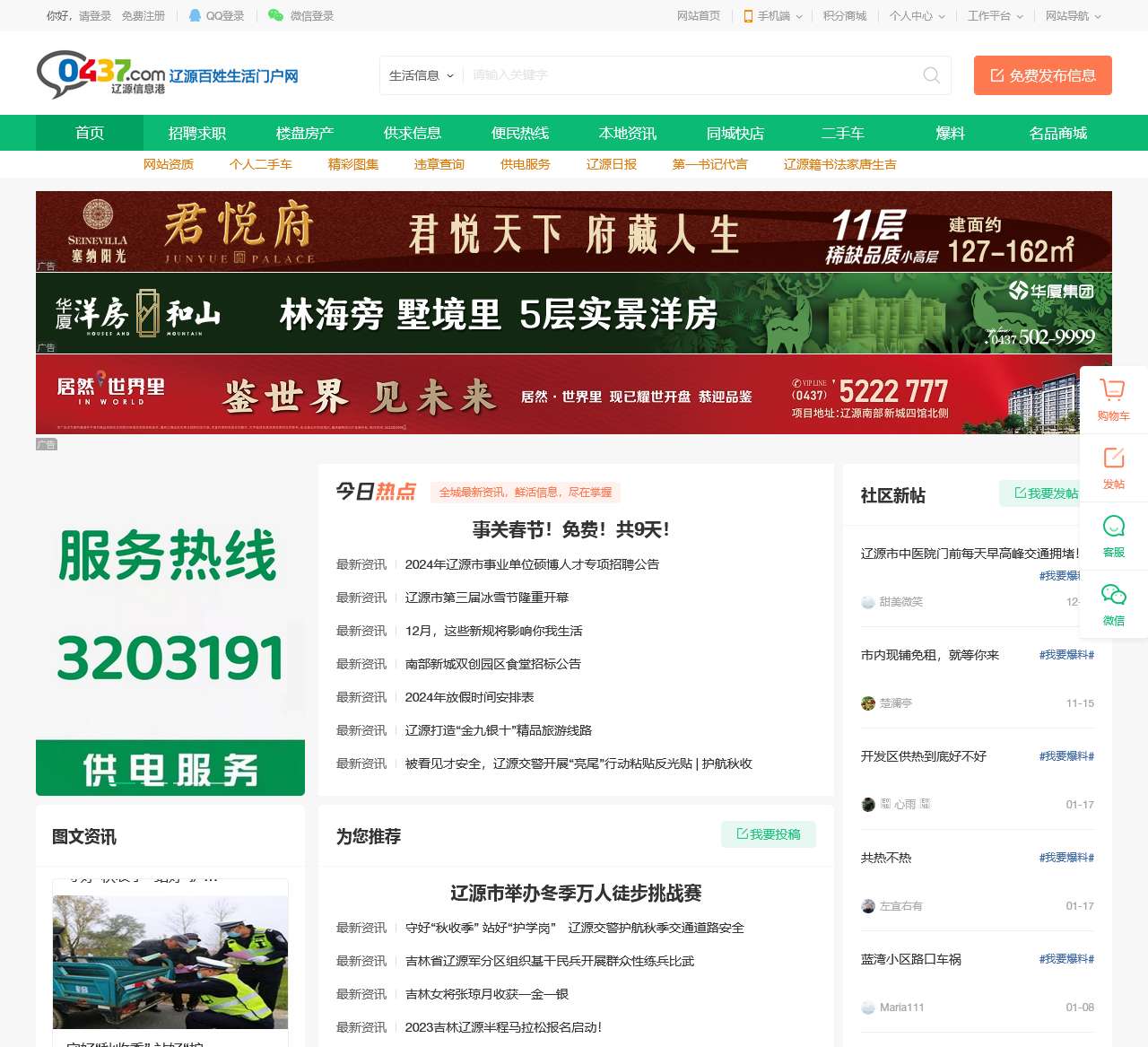Click the search magnifier icon
This screenshot has width=1148, height=1047.
point(930,75)
